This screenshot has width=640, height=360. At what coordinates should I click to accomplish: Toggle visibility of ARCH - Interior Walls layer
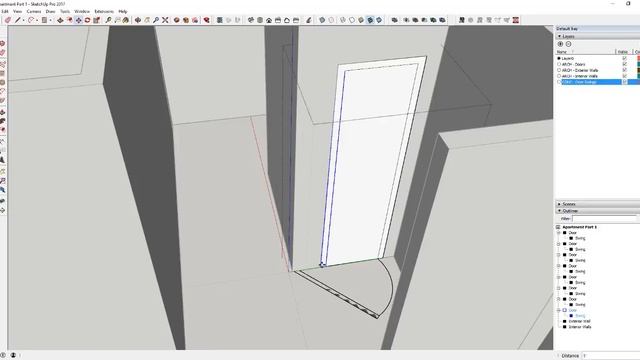(624, 76)
